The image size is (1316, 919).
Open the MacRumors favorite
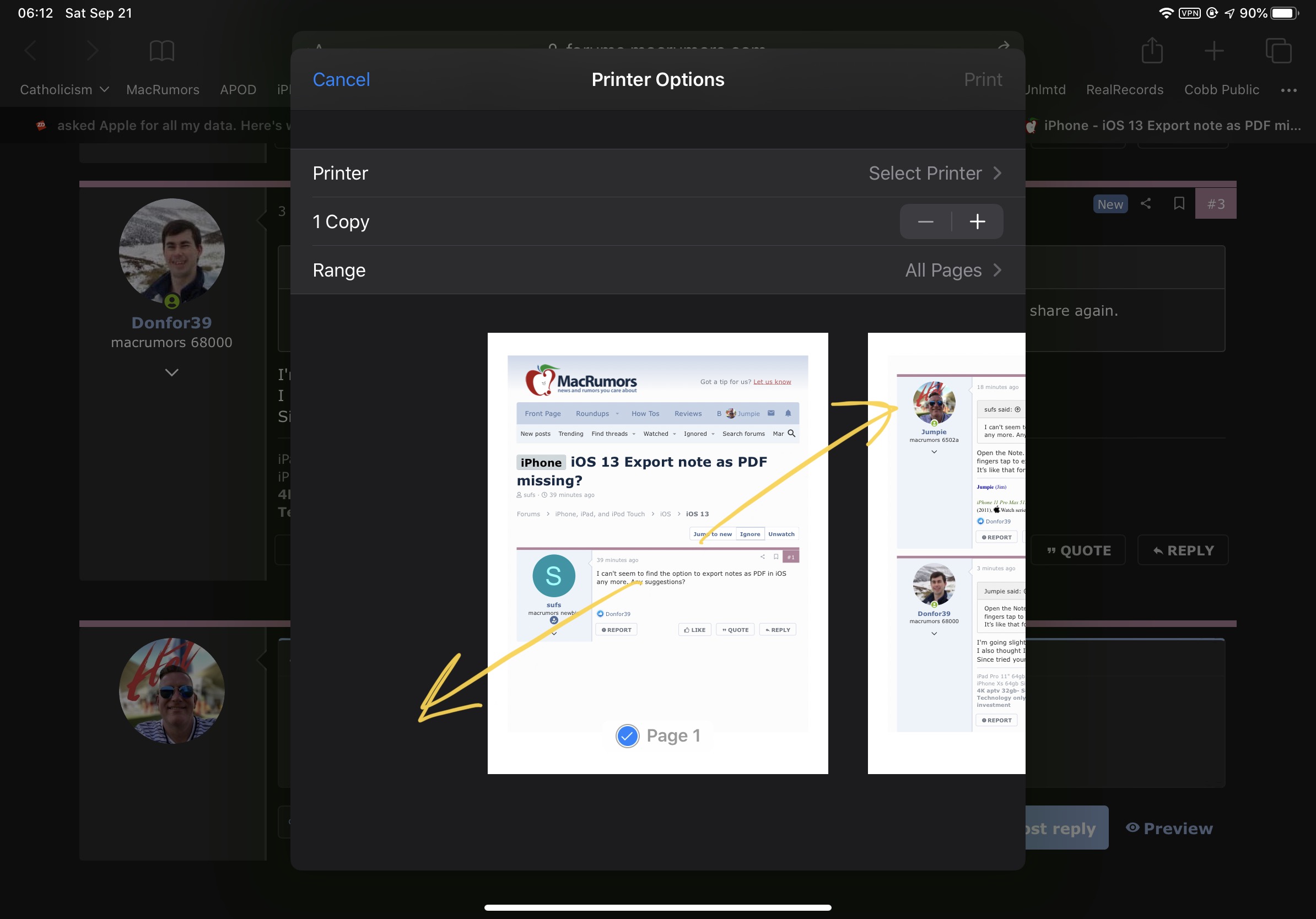(163, 90)
